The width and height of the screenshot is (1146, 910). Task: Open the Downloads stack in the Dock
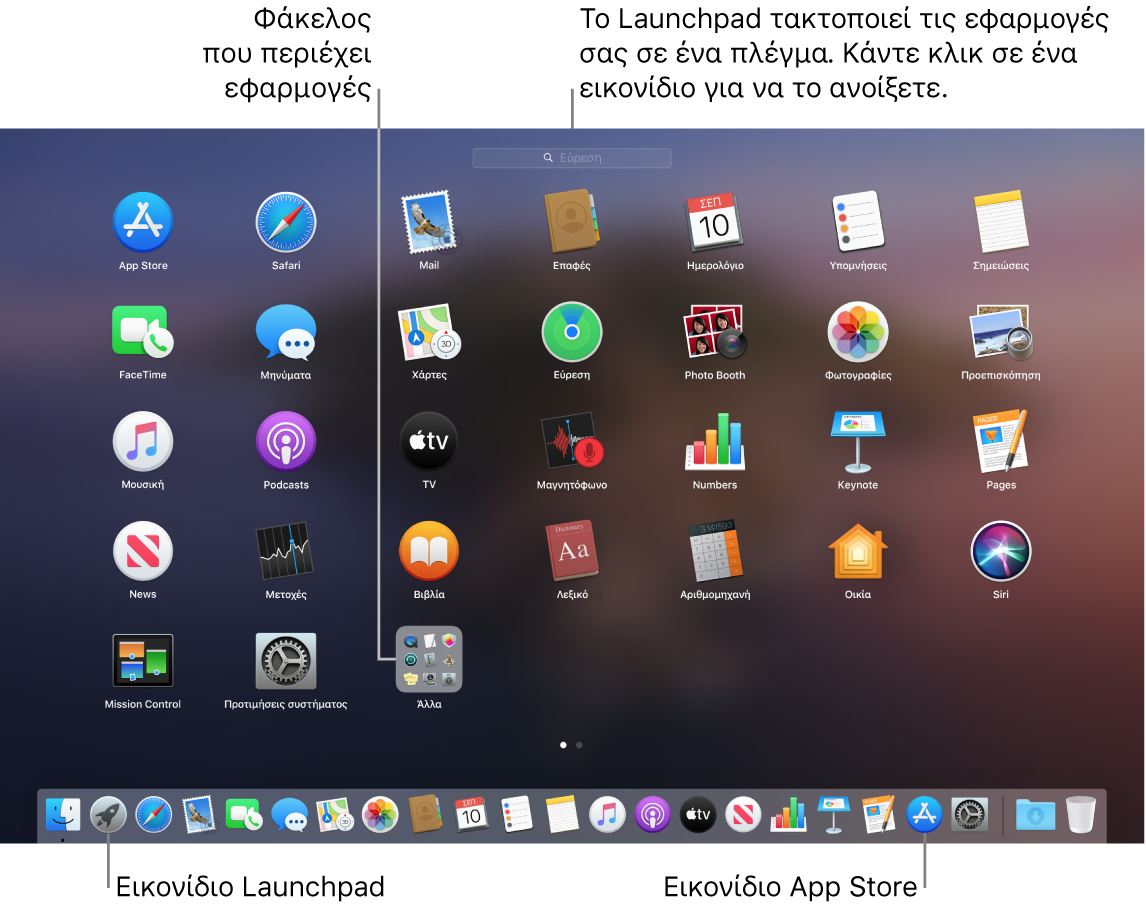tap(1035, 814)
